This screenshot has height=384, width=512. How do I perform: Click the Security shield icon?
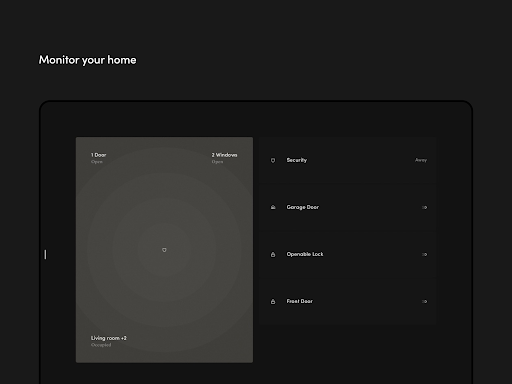coord(273,160)
